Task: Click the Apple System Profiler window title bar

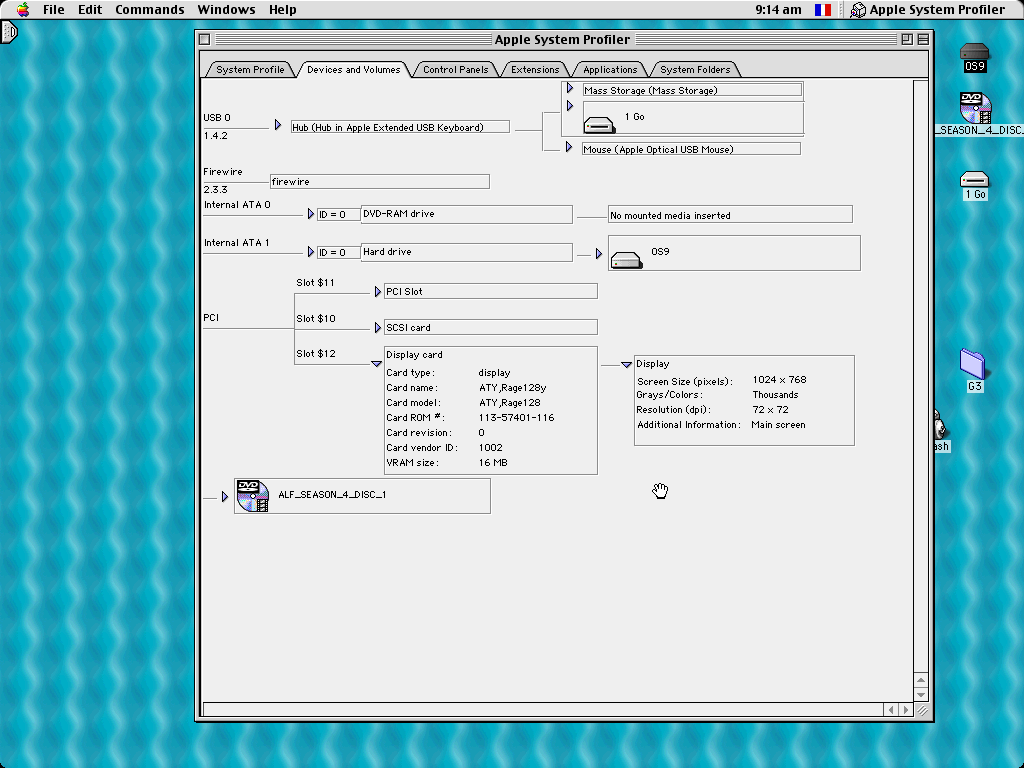Action: [x=562, y=39]
